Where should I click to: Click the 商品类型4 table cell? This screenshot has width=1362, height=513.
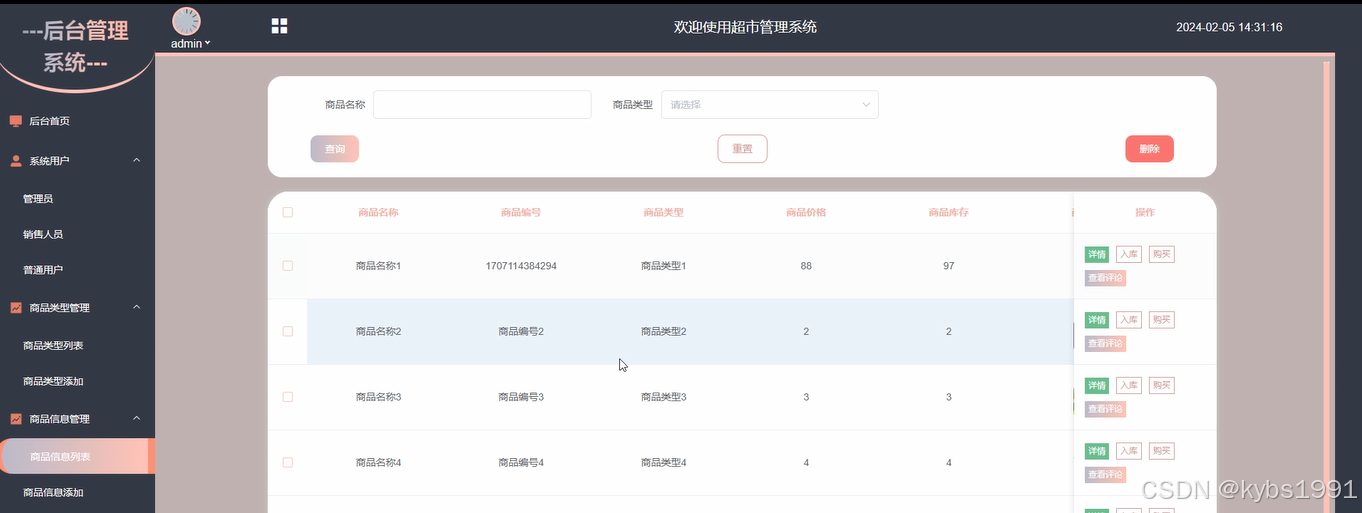click(663, 463)
